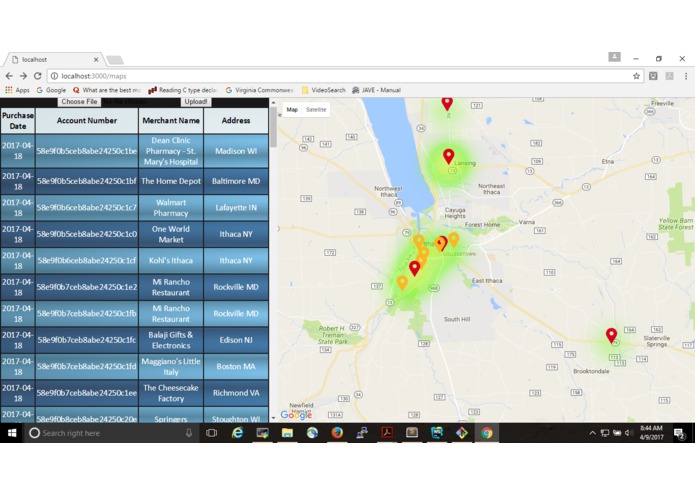
Task: Go back using browser back arrow
Action: coord(9,76)
